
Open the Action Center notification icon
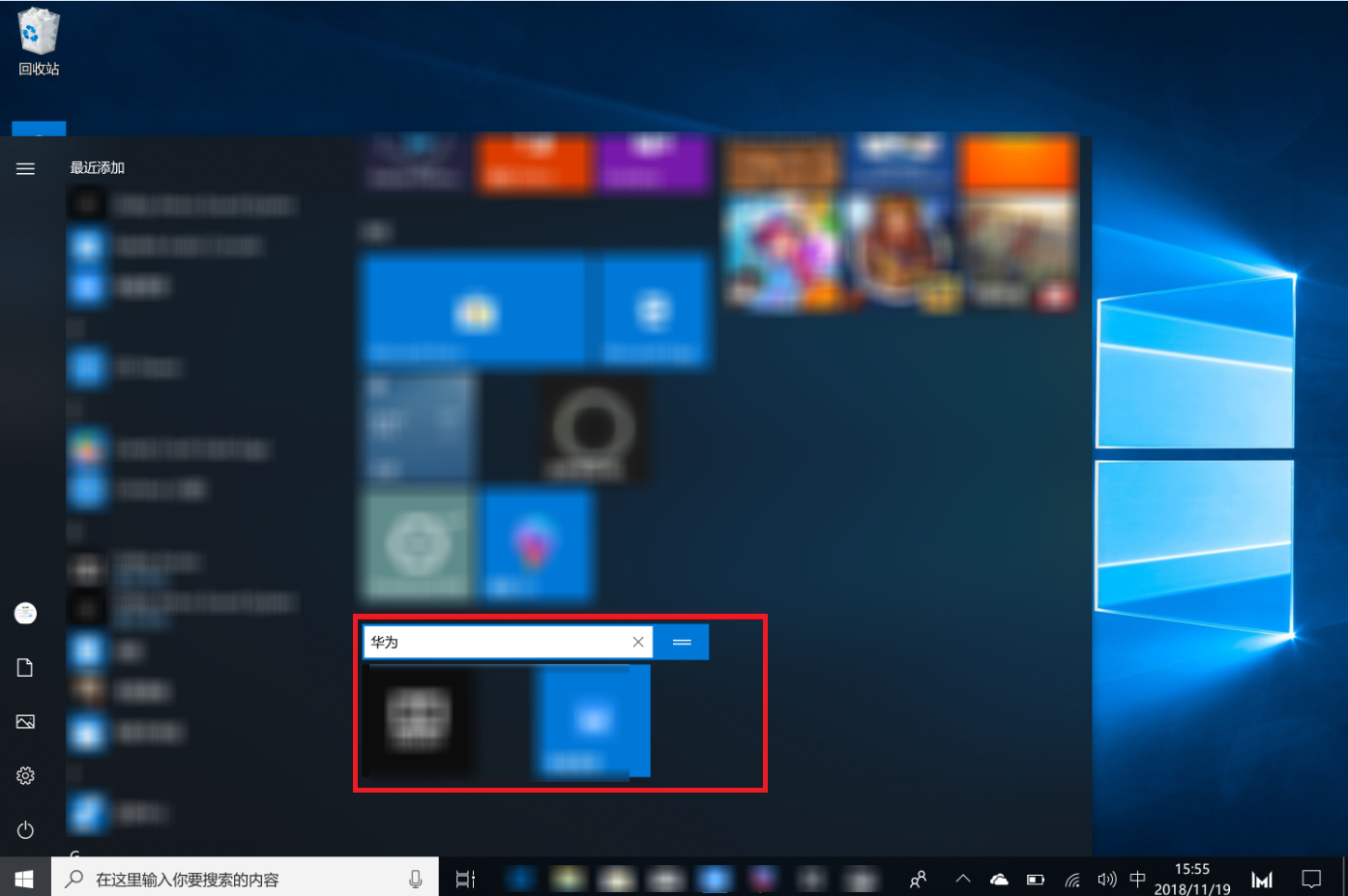[x=1311, y=879]
